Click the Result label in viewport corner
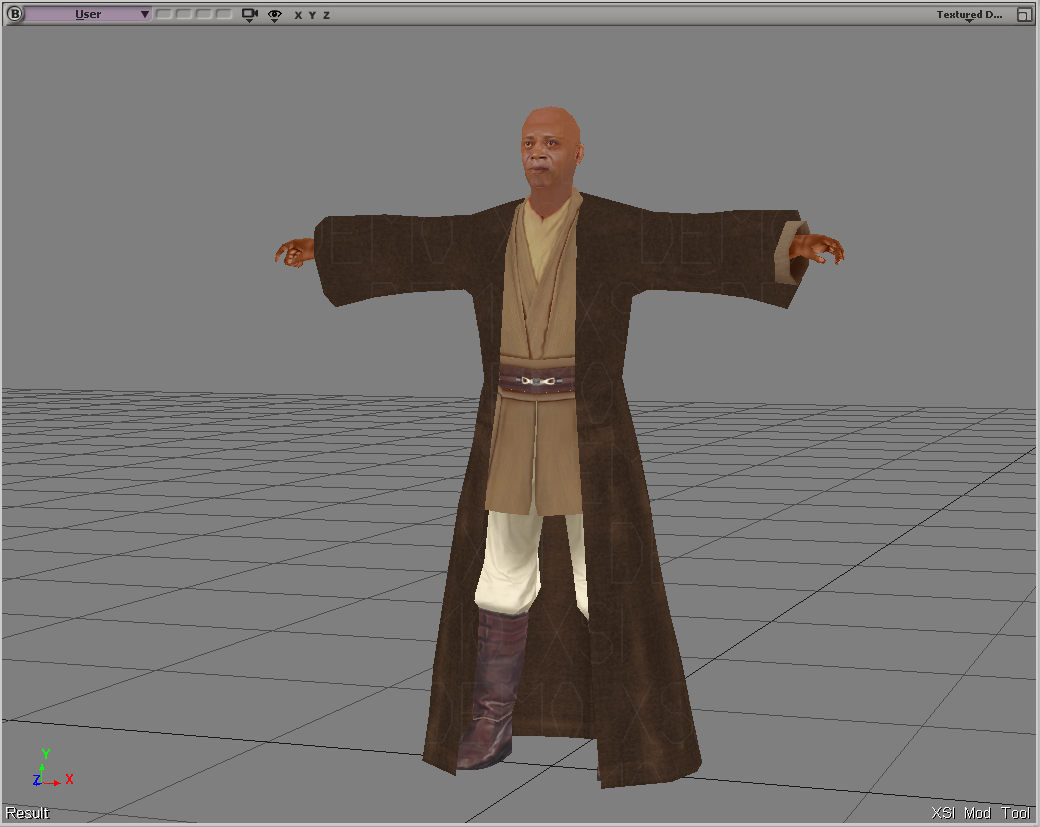 [27, 813]
